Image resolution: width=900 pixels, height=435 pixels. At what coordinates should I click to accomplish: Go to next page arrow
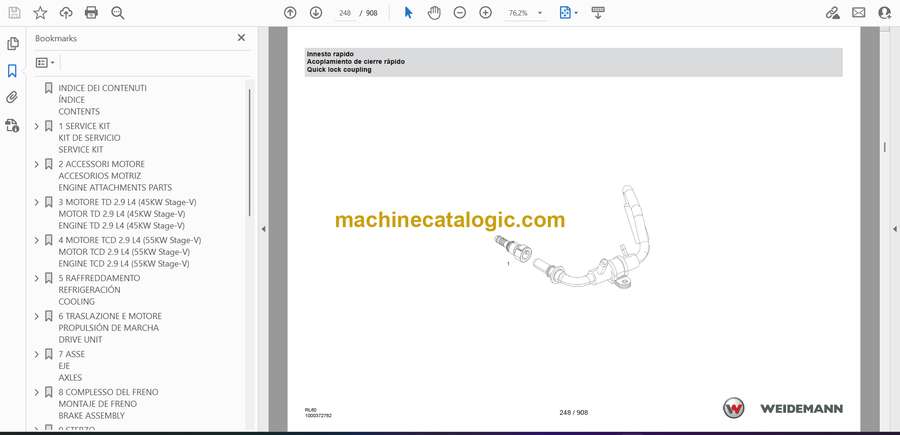pos(316,13)
